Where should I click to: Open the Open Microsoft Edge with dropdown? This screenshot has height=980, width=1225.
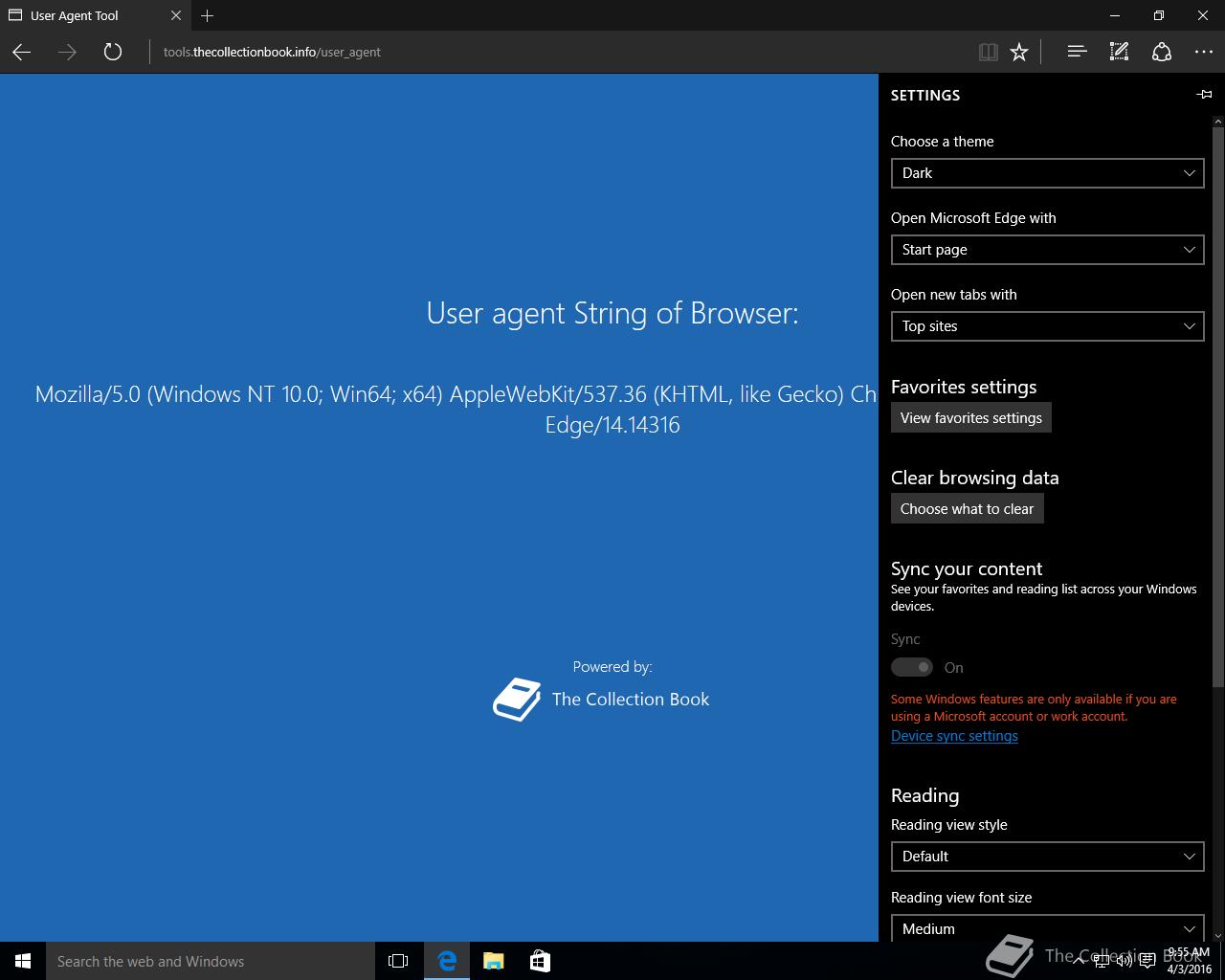click(1047, 250)
